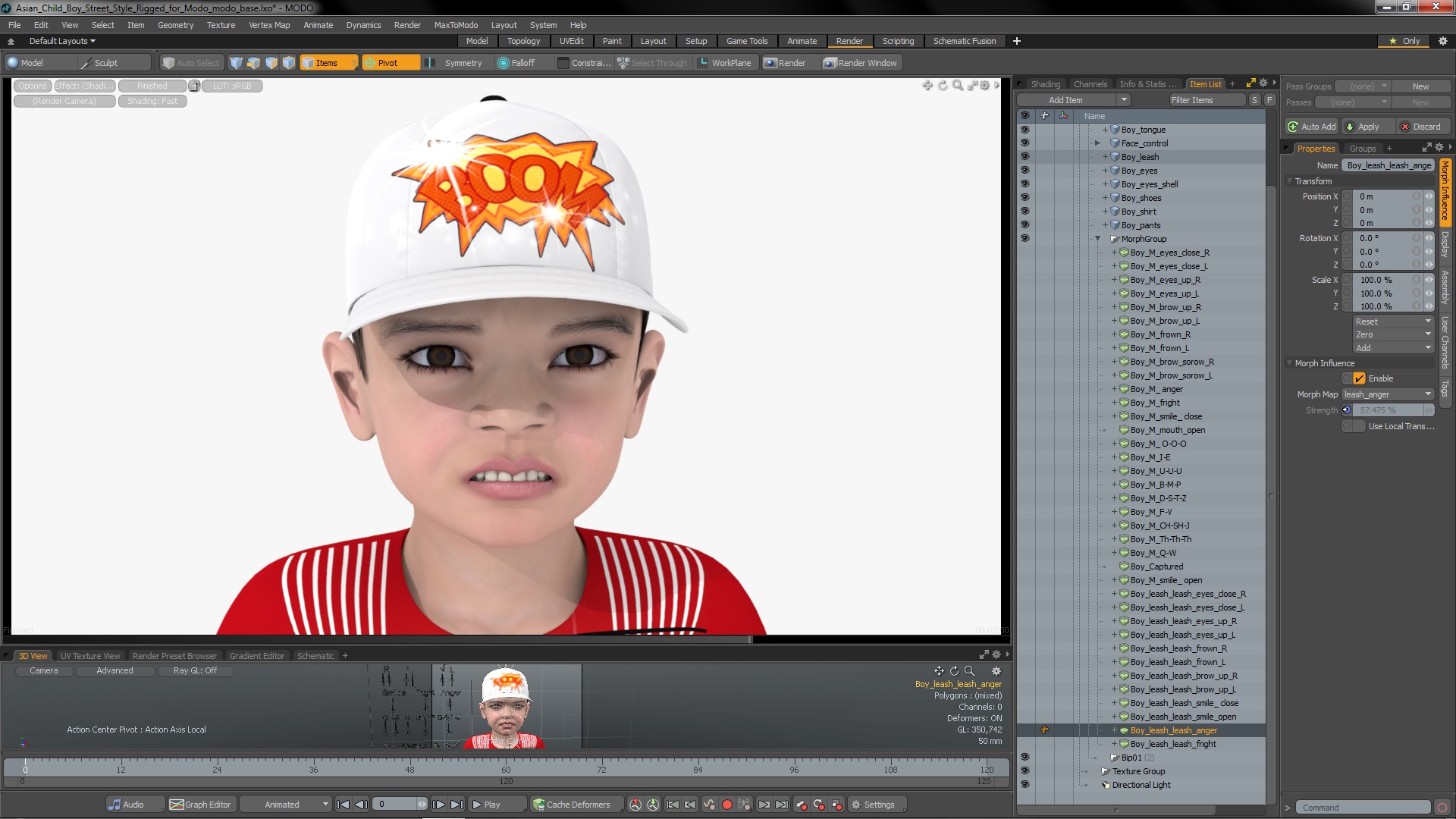Image resolution: width=1456 pixels, height=819 pixels.
Task: Open the Reset transform dropdown
Action: click(x=1393, y=322)
